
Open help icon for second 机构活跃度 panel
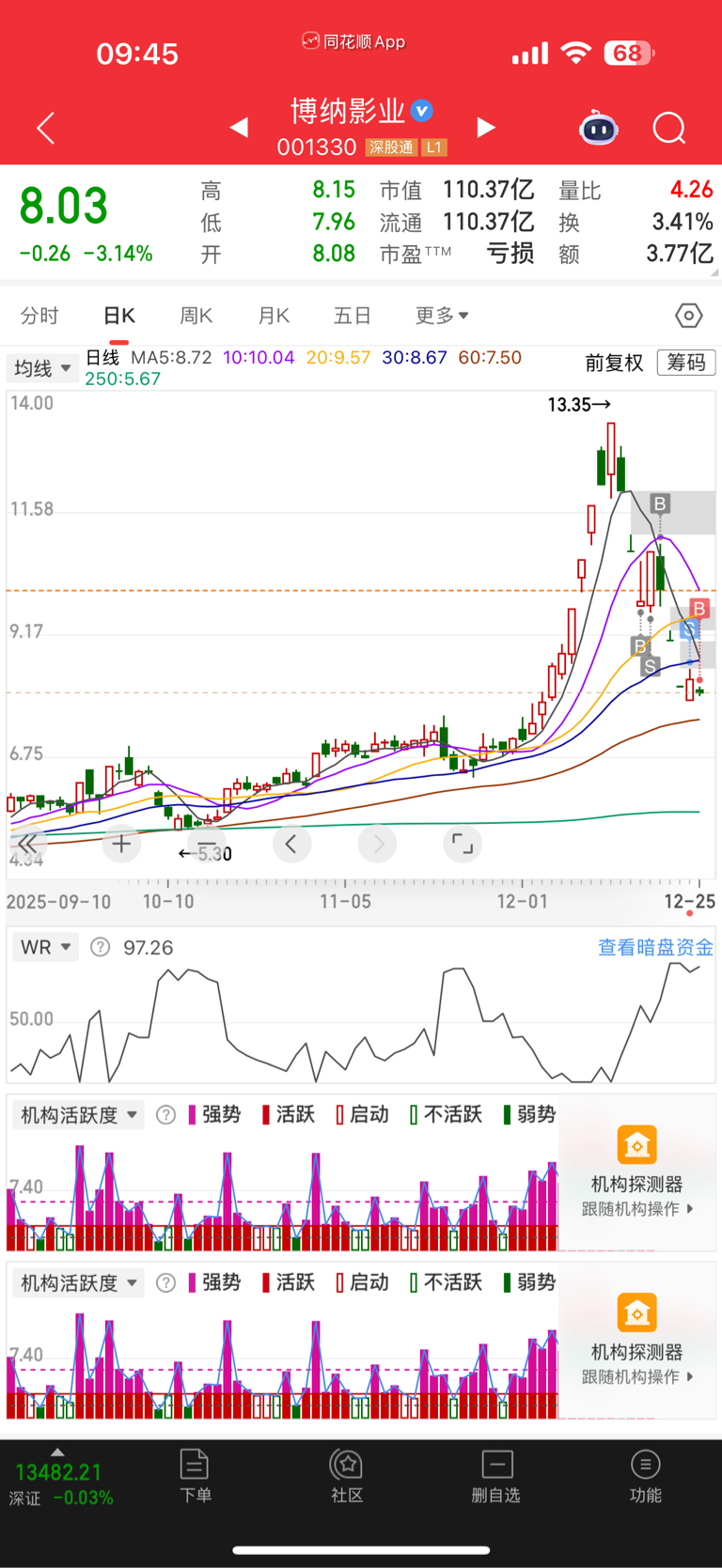pyautogui.click(x=165, y=1283)
